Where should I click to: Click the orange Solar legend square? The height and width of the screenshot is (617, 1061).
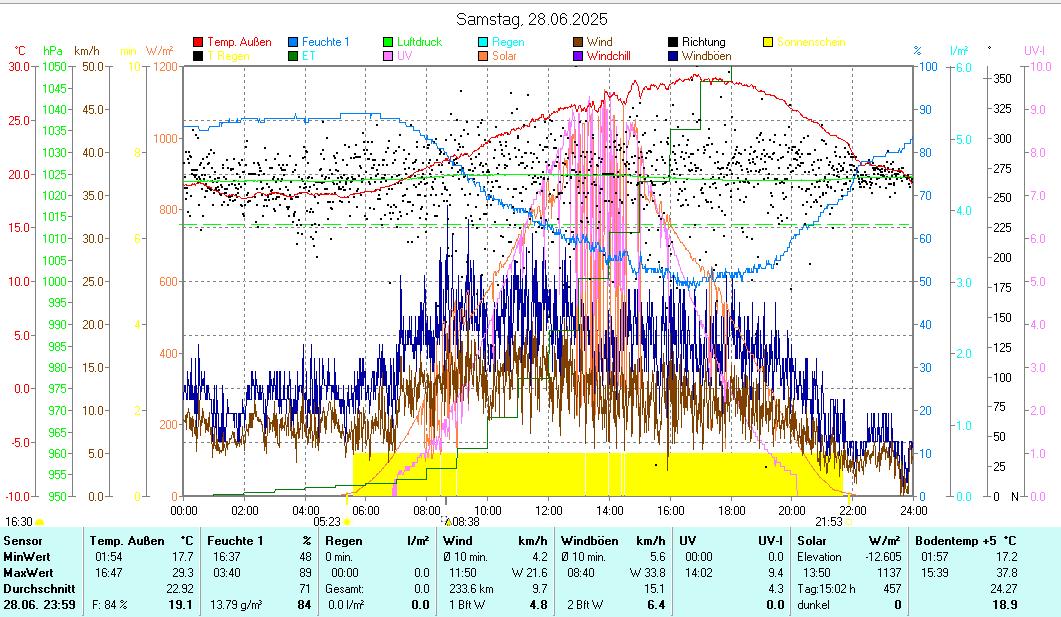click(x=484, y=57)
